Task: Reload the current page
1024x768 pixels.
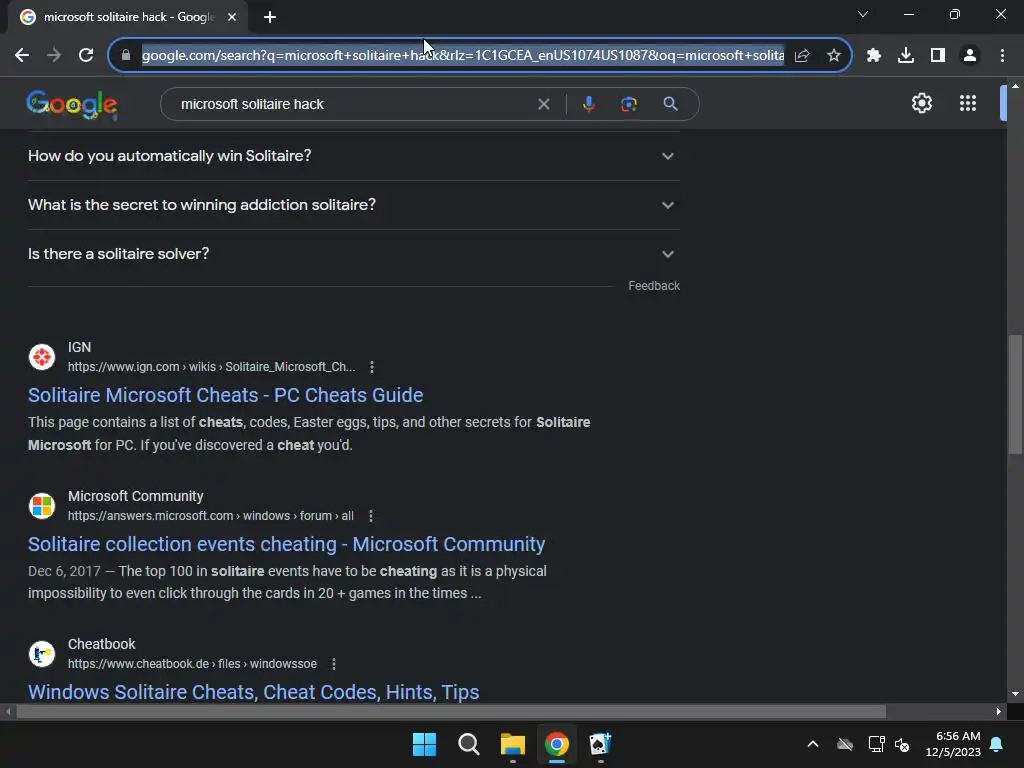Action: tap(86, 56)
